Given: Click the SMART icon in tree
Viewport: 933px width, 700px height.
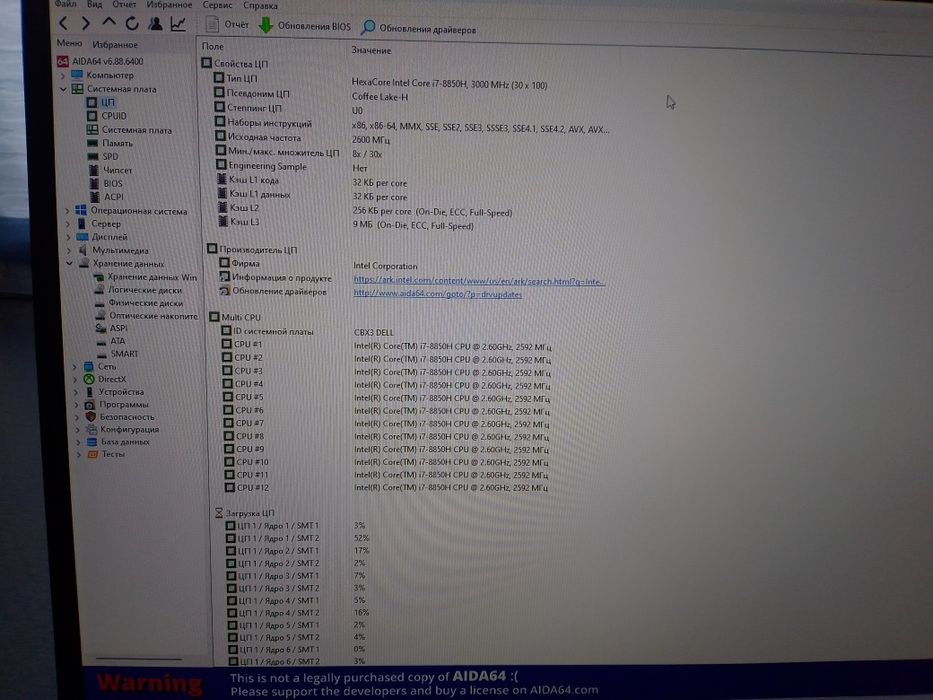Looking at the screenshot, I should [x=102, y=354].
